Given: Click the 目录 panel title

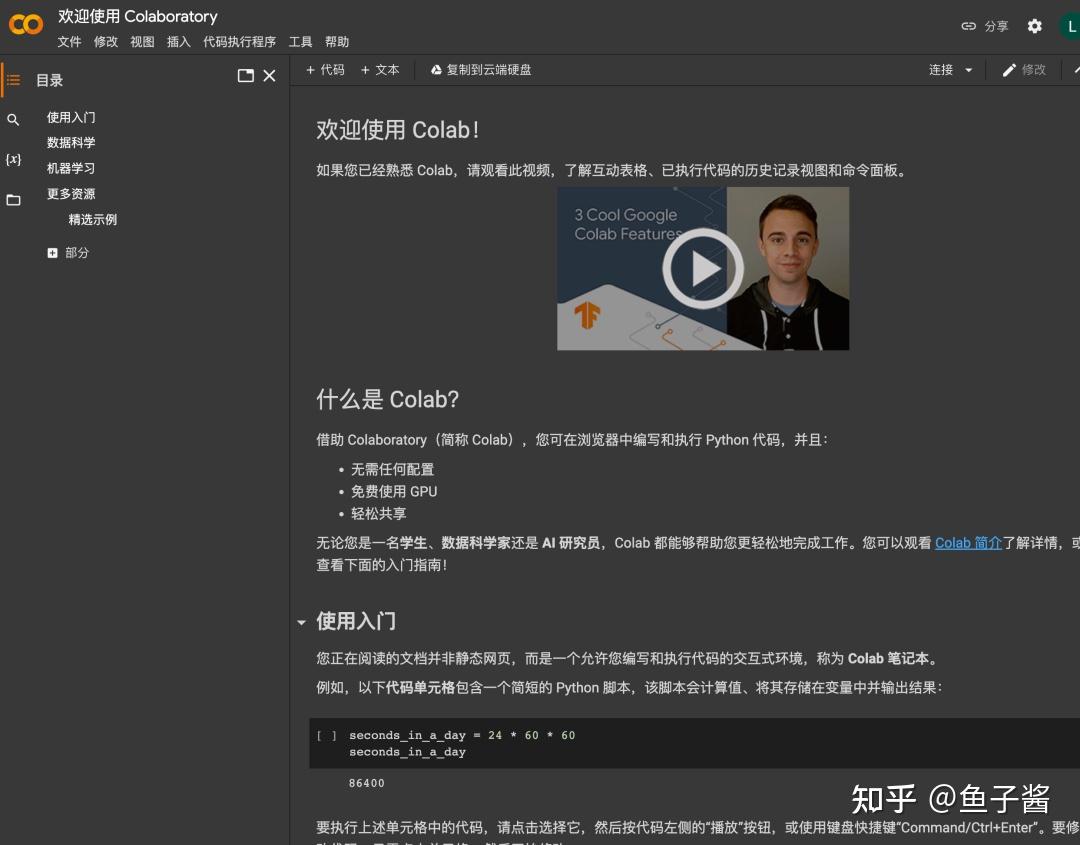Looking at the screenshot, I should point(50,80).
